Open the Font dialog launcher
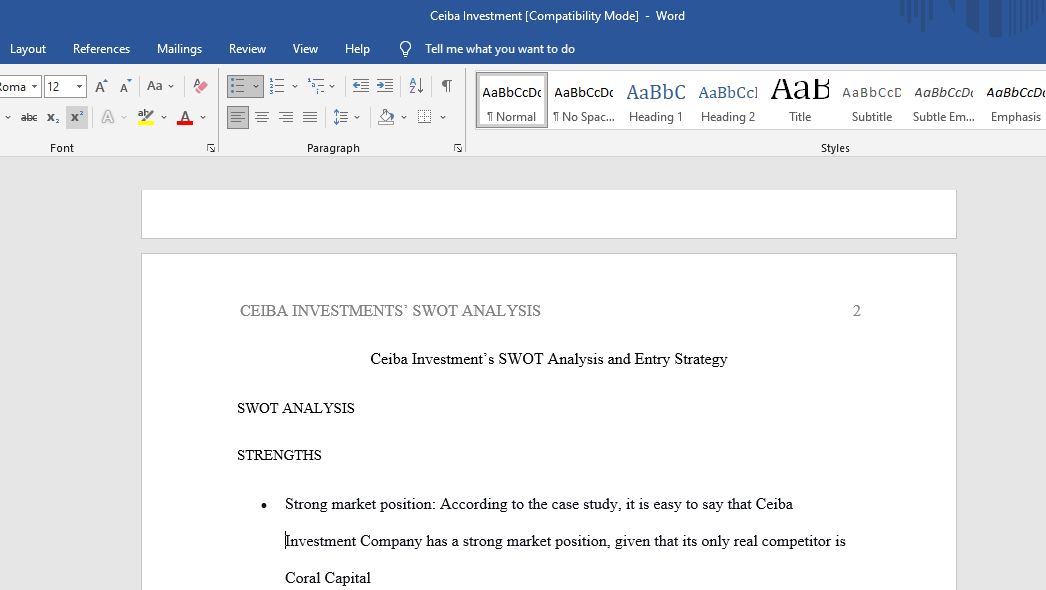1046x590 pixels. coord(211,148)
